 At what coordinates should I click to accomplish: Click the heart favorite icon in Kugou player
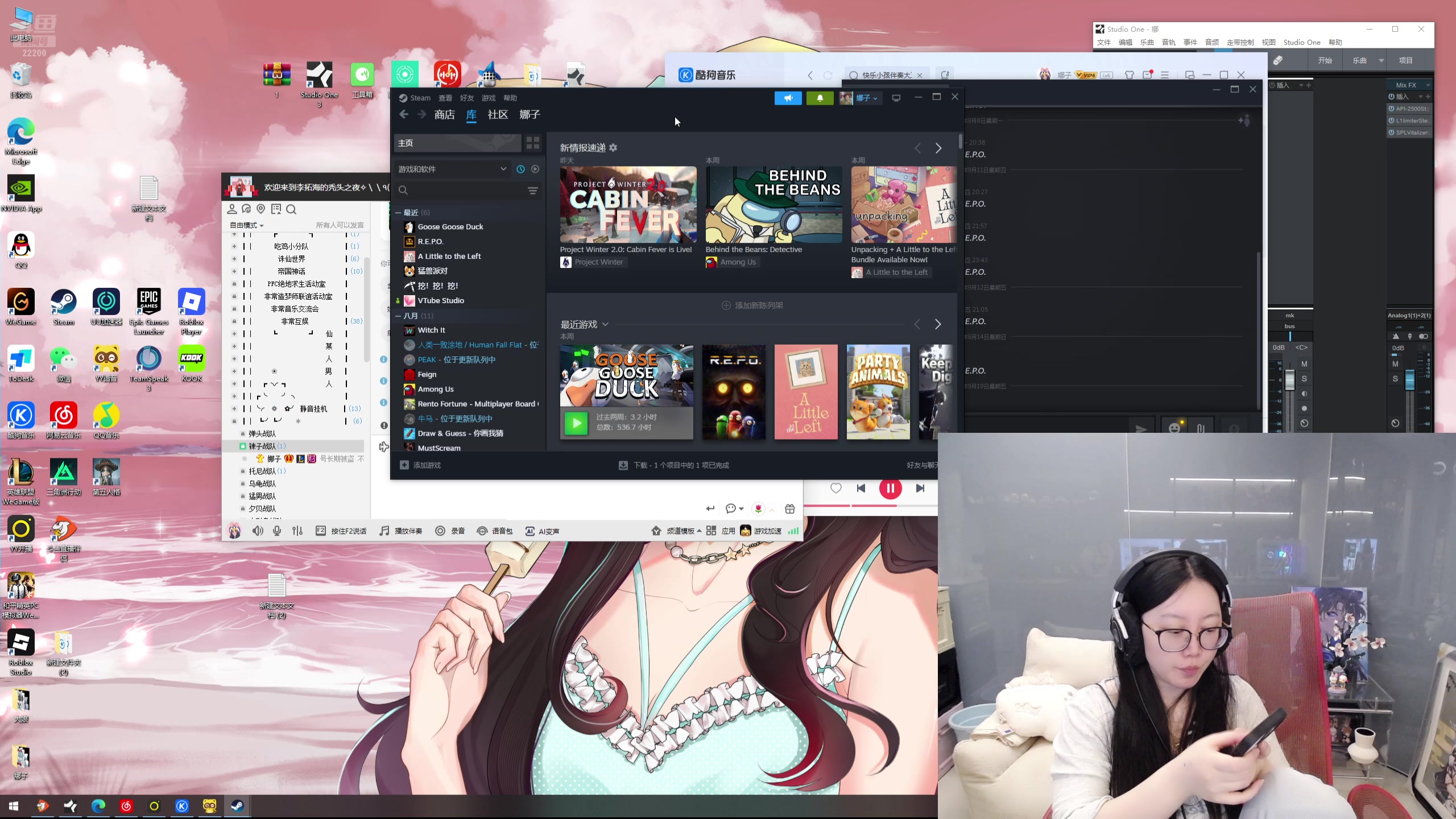835,488
